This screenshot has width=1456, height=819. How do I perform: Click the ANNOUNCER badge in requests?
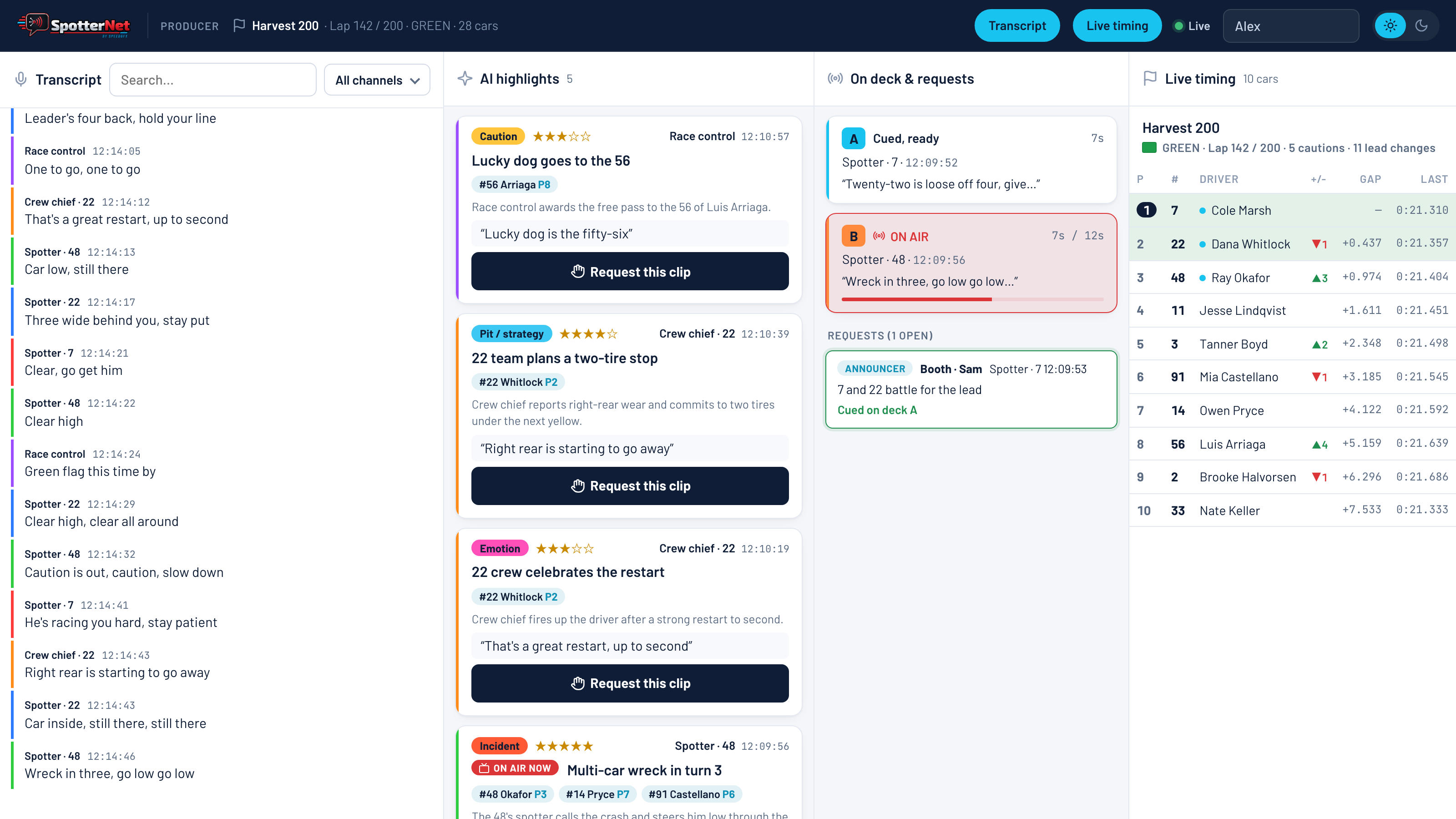point(875,369)
